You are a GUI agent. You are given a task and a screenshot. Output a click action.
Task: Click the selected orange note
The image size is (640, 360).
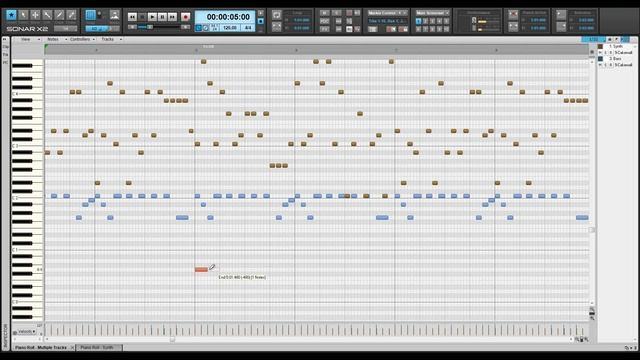point(201,269)
